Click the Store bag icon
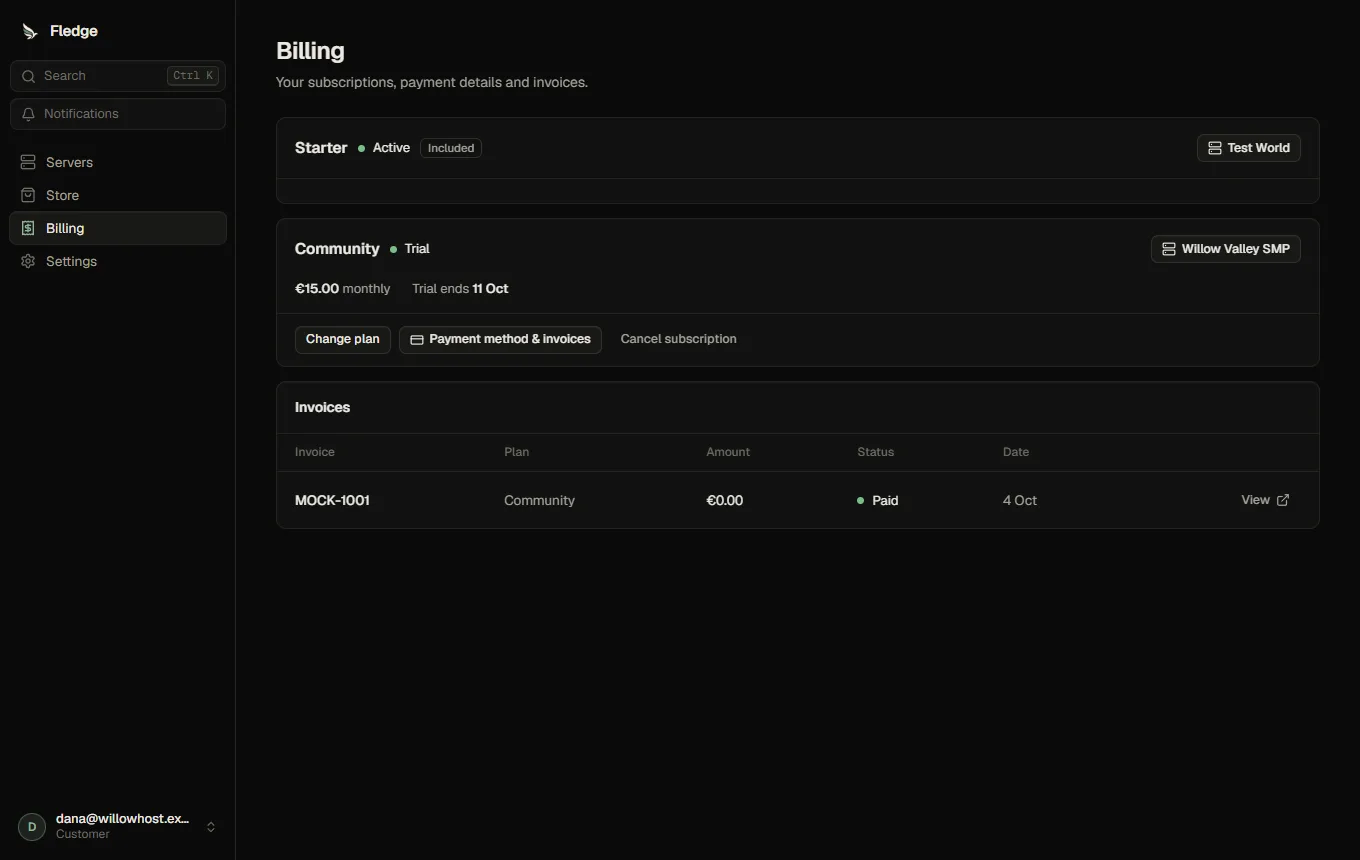The image size is (1360, 860). (28, 195)
